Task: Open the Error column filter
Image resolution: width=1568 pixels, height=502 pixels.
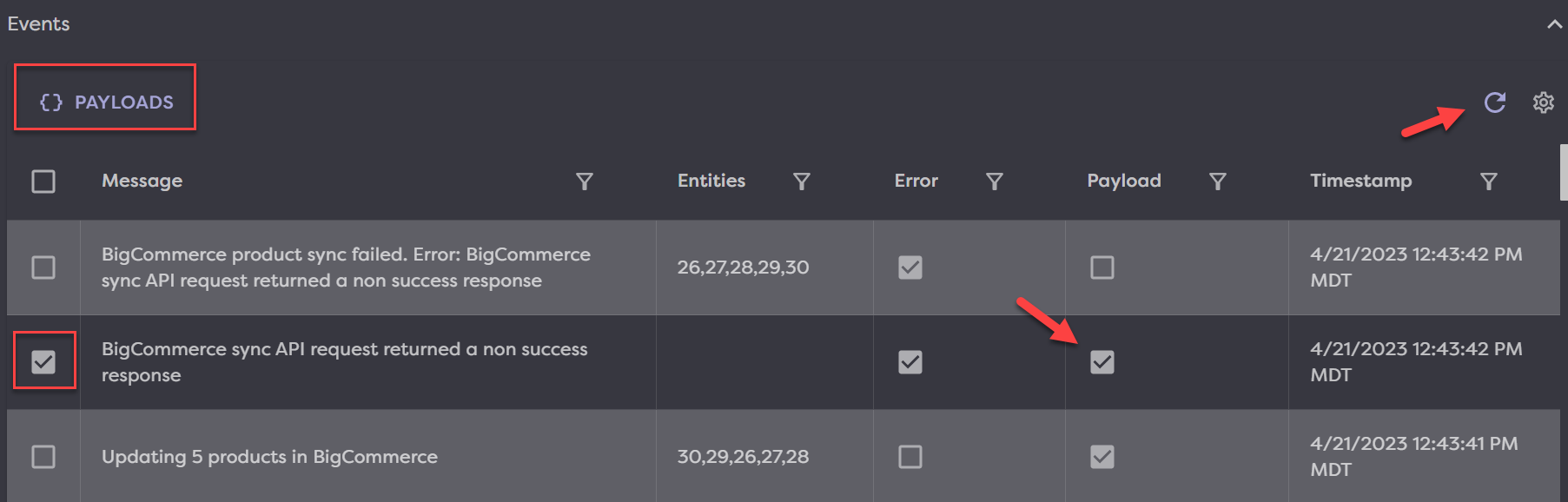Action: tap(995, 182)
